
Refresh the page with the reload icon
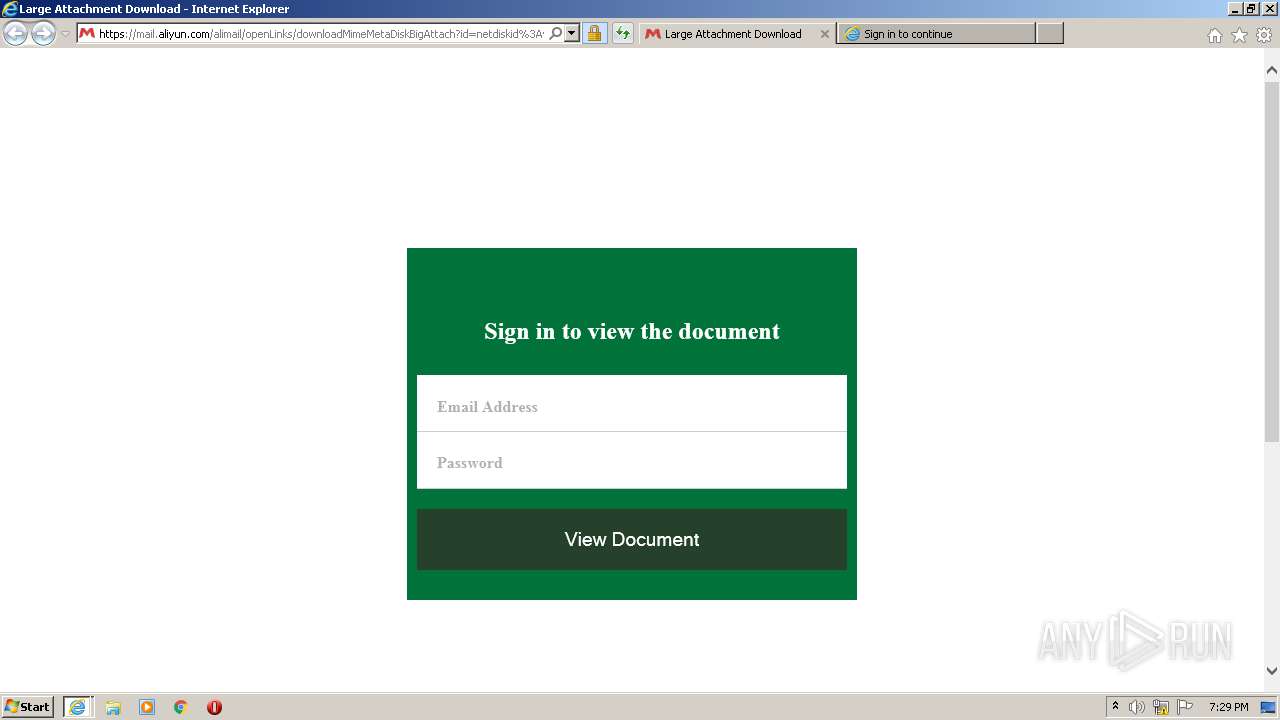(x=623, y=34)
